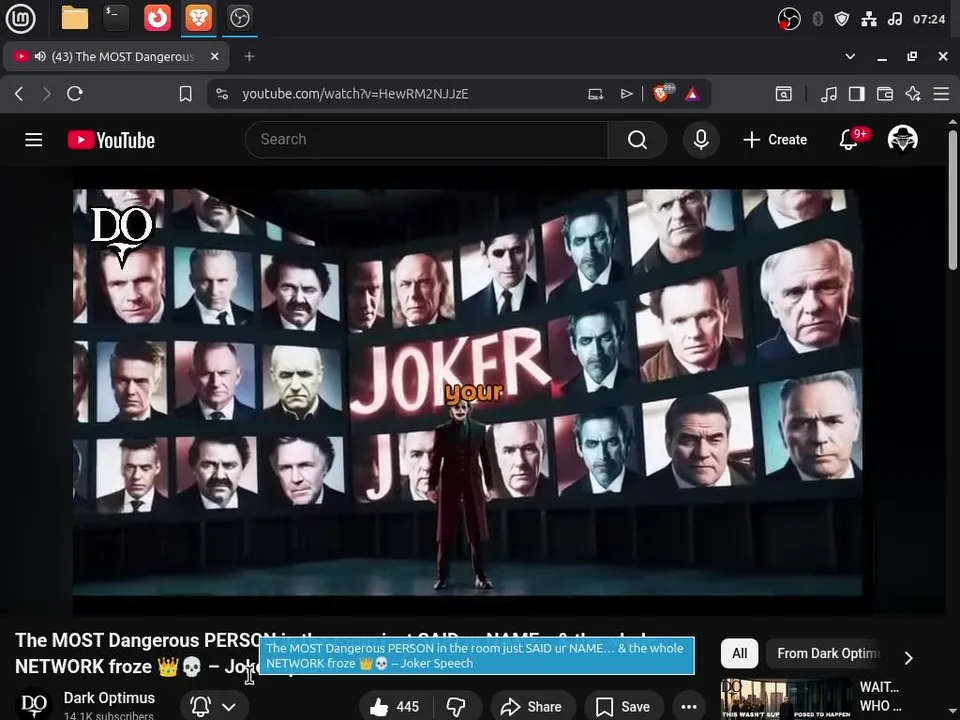Bookmark this page
The image size is (960, 720).
(186, 94)
